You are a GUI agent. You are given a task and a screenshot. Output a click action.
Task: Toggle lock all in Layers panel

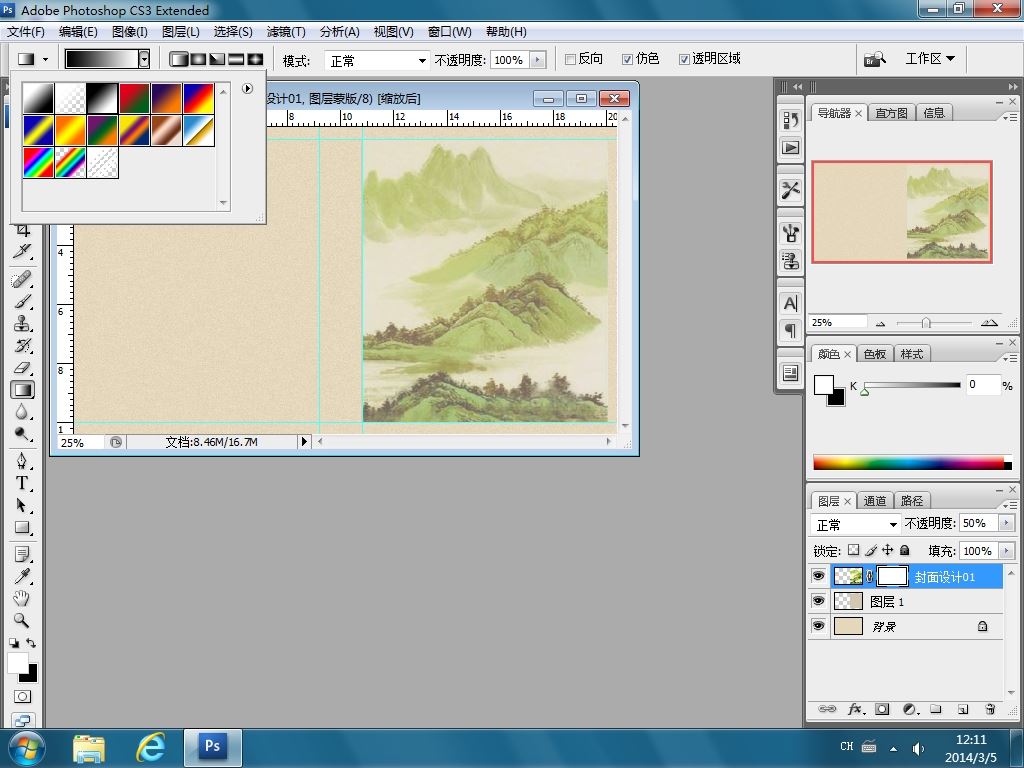pyautogui.click(x=904, y=550)
